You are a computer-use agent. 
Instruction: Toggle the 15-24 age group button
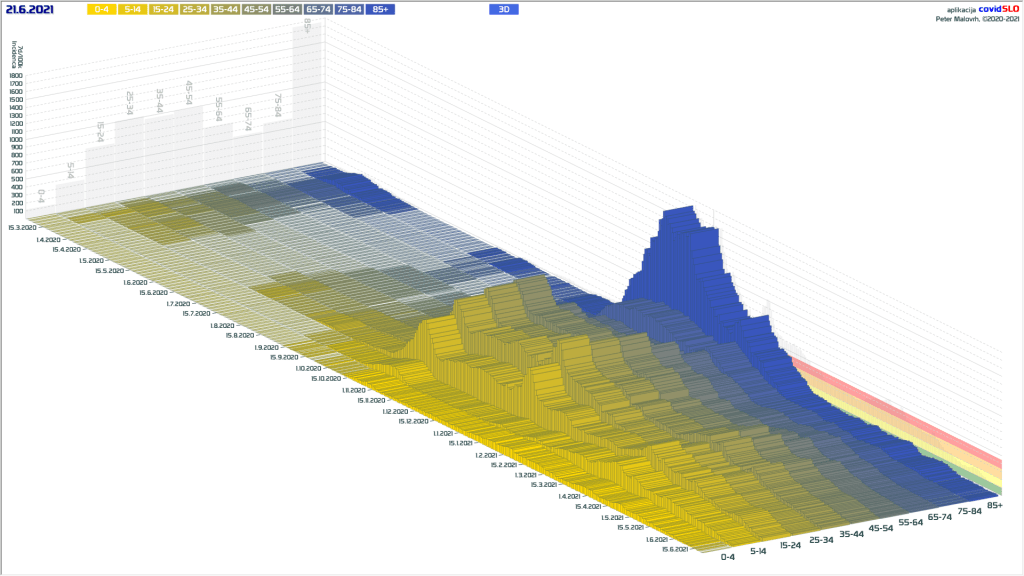[x=163, y=9]
